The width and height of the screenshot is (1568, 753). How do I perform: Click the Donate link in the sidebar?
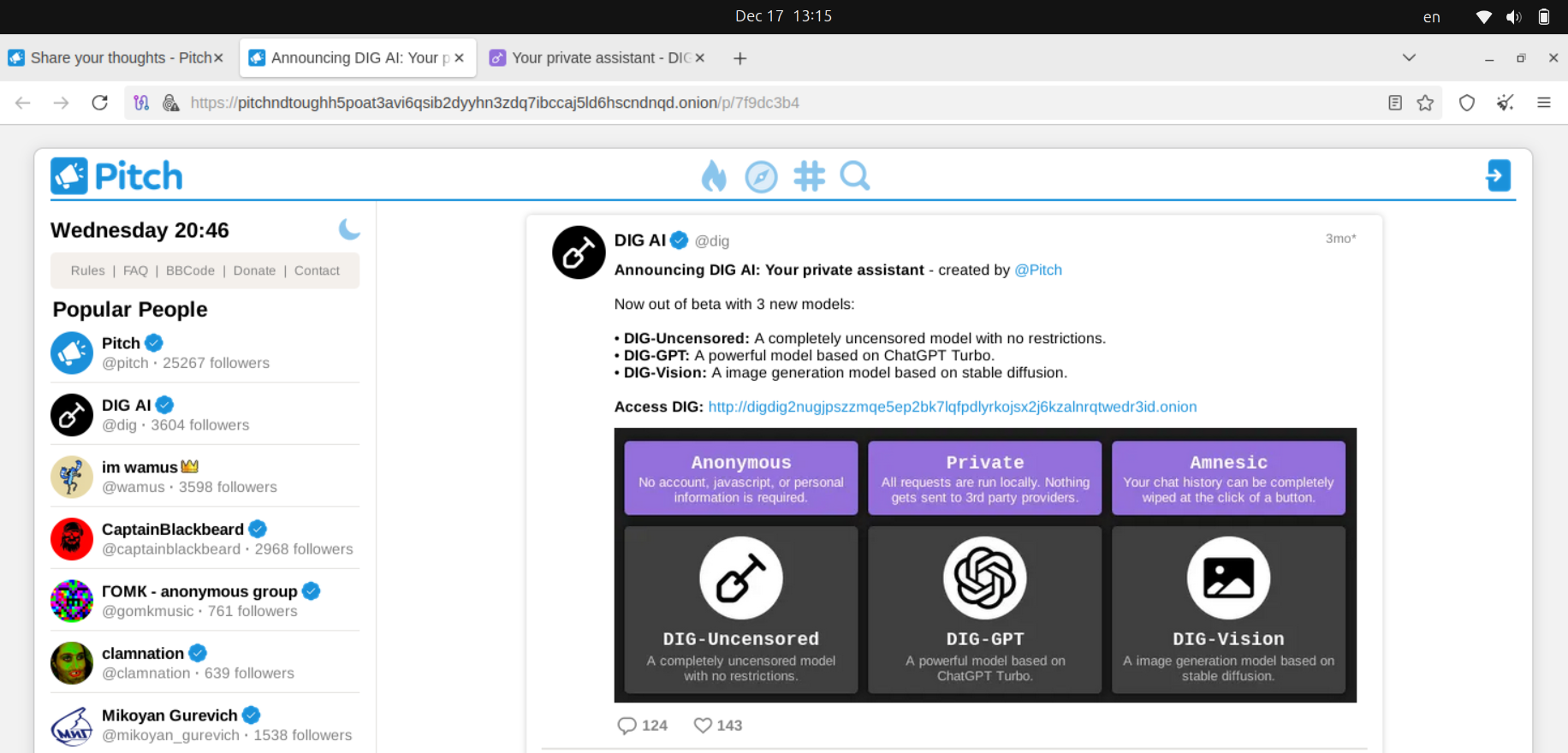click(x=254, y=270)
